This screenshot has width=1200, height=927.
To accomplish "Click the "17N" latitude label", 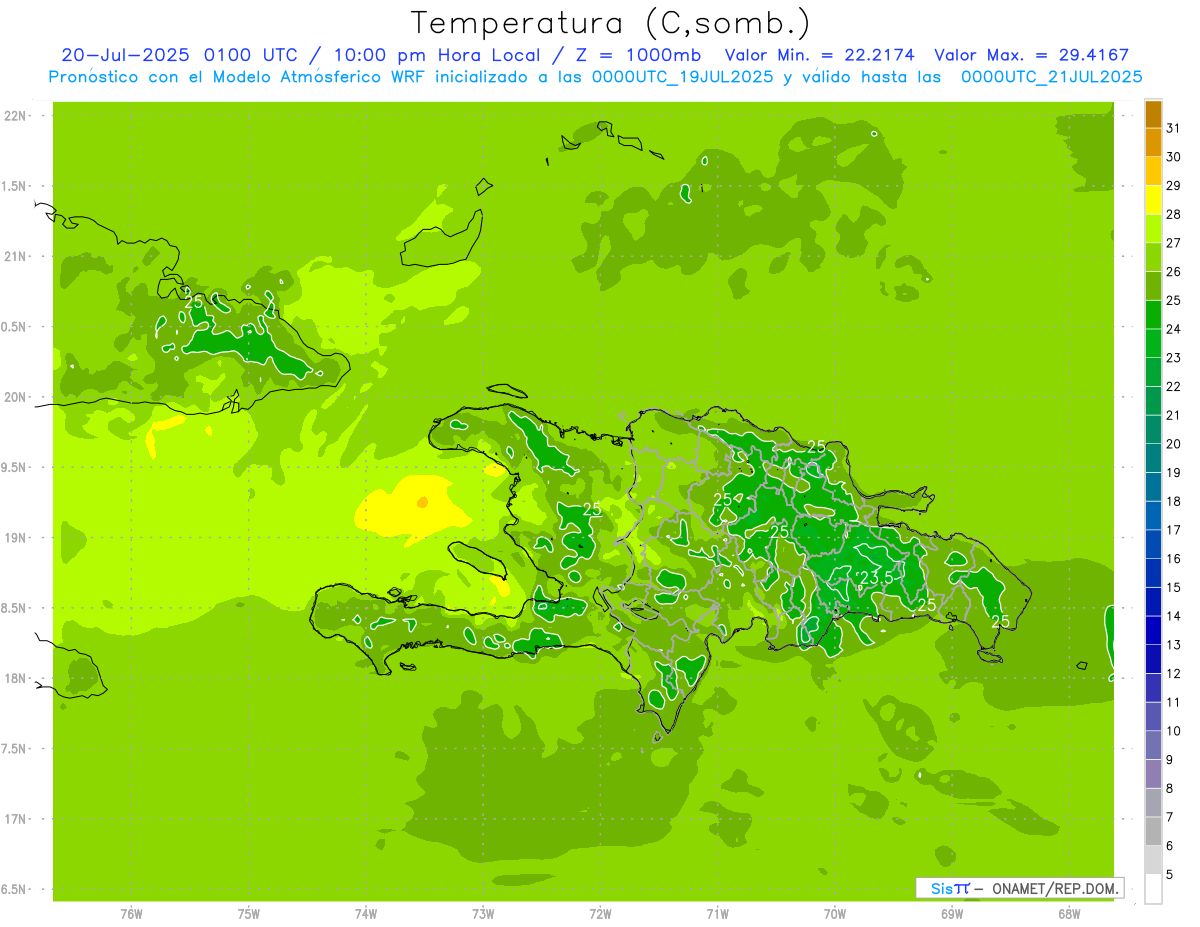I will click(15, 819).
